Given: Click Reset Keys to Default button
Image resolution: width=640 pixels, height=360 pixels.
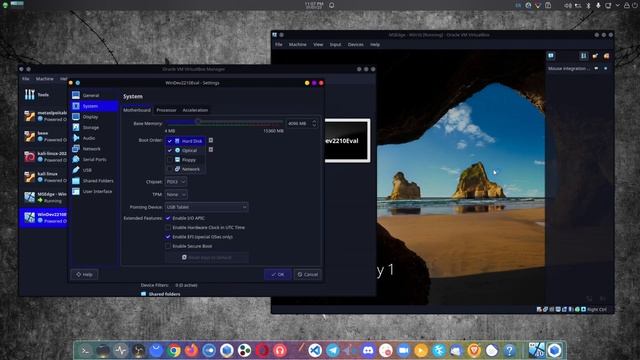Looking at the screenshot, I should (x=207, y=257).
